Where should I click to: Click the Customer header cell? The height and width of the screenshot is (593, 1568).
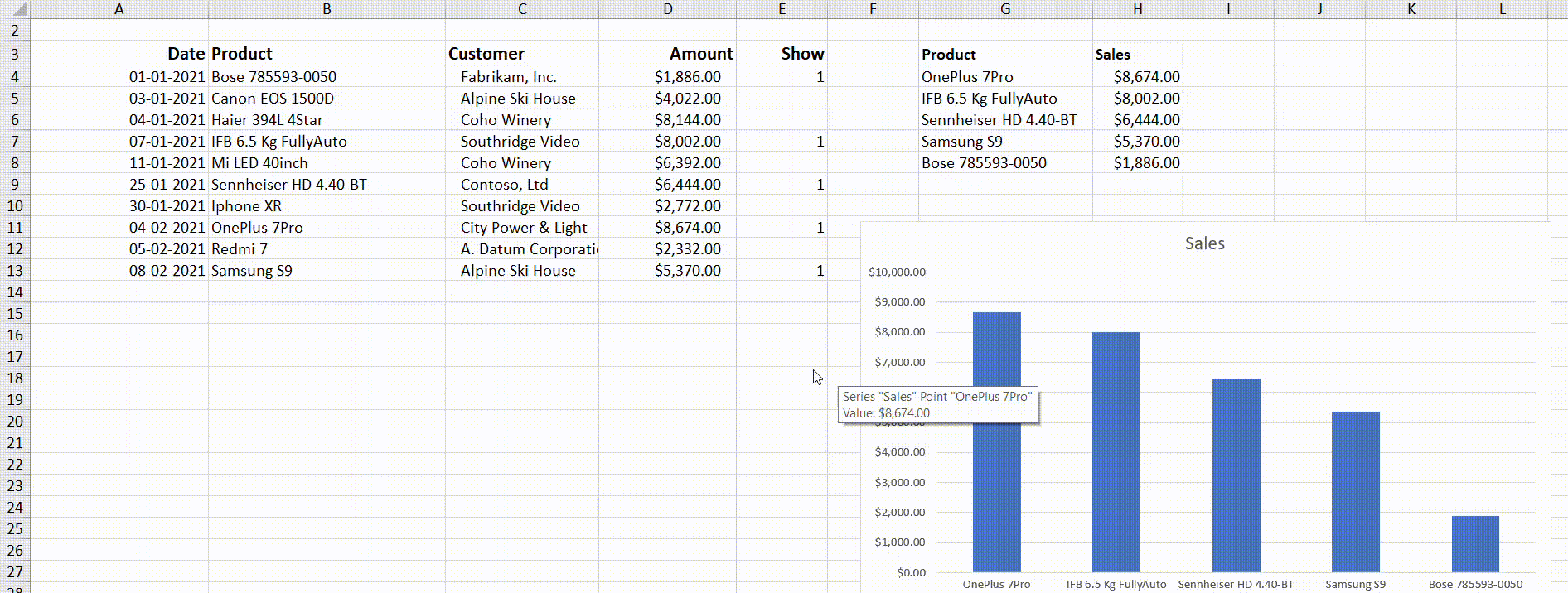[x=522, y=54]
